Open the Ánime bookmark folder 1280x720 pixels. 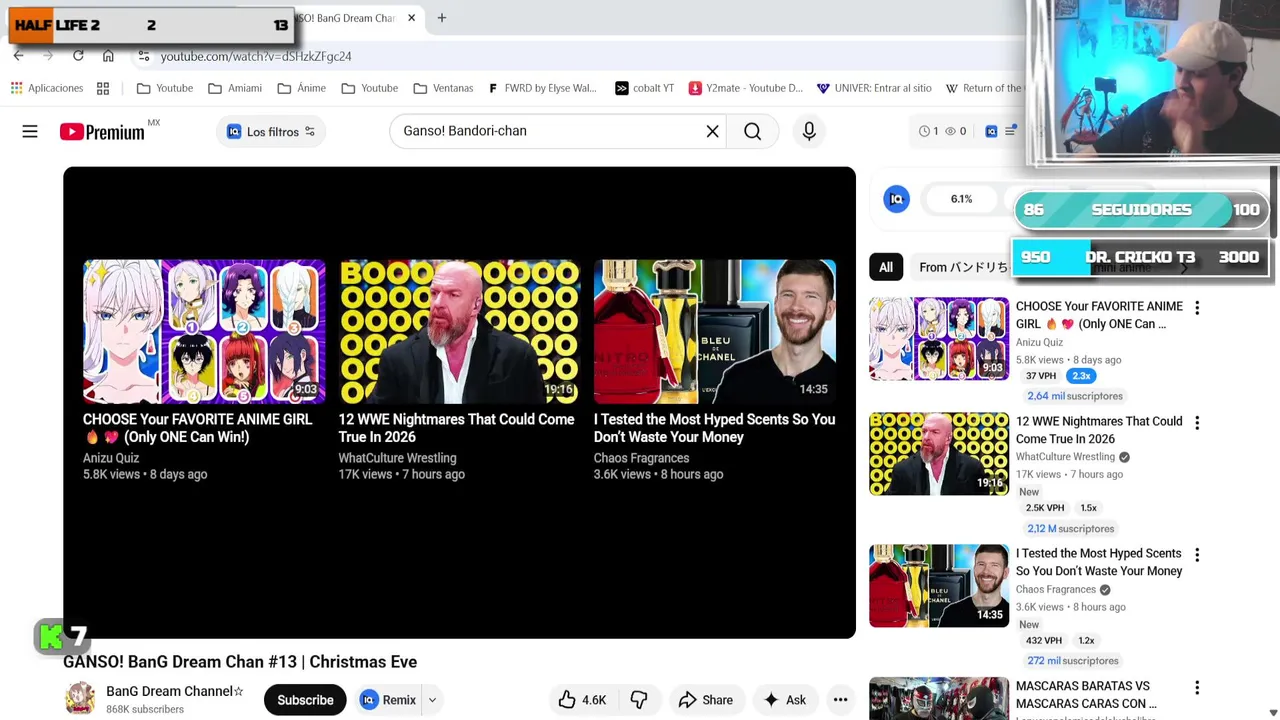coord(302,88)
